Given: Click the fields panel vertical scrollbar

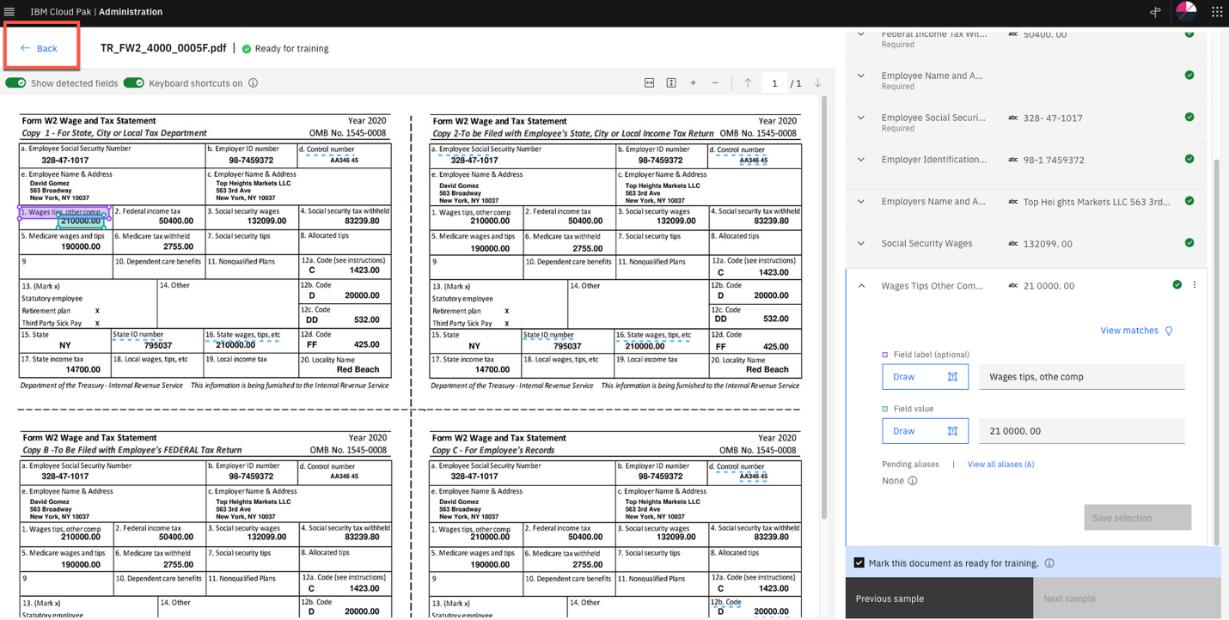Looking at the screenshot, I should tap(1217, 350).
